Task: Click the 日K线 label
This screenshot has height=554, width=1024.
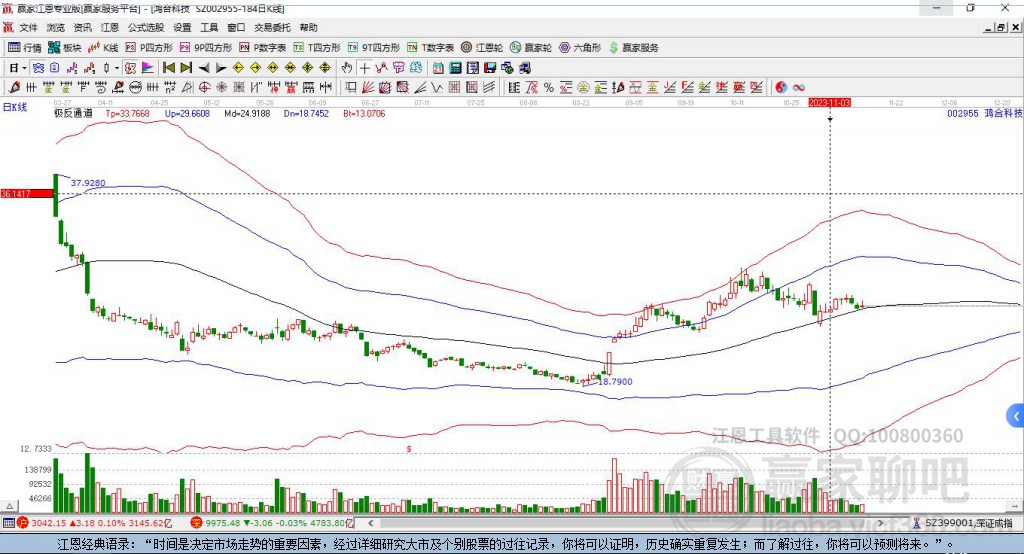Action: pos(15,107)
